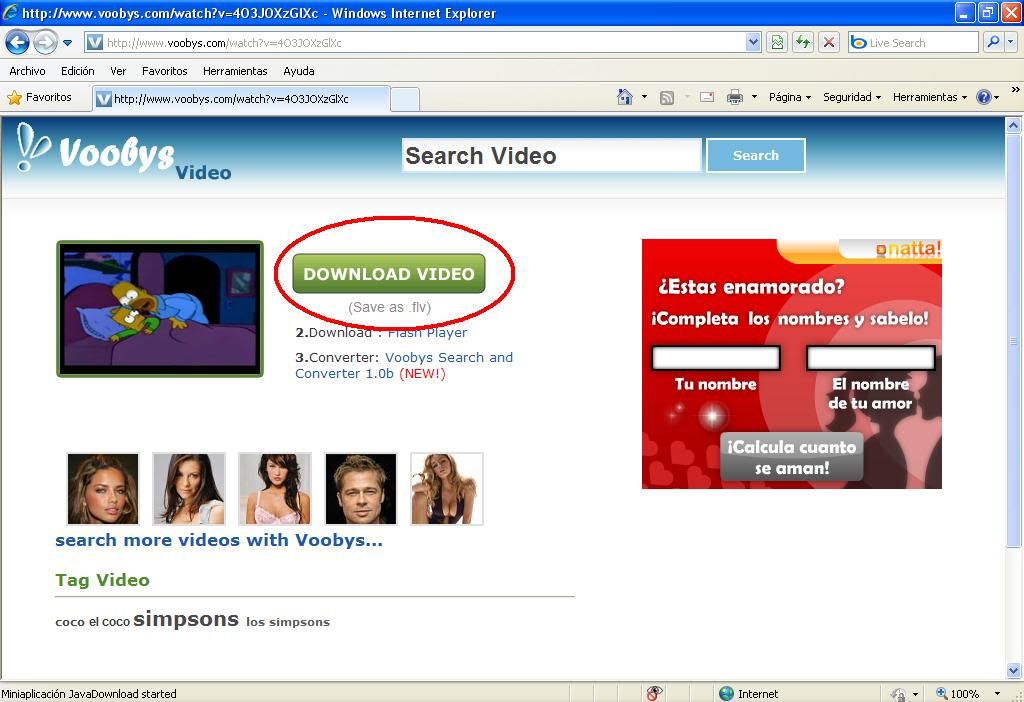
Task: Open the Seguridad command bar menu
Action: pos(852,97)
